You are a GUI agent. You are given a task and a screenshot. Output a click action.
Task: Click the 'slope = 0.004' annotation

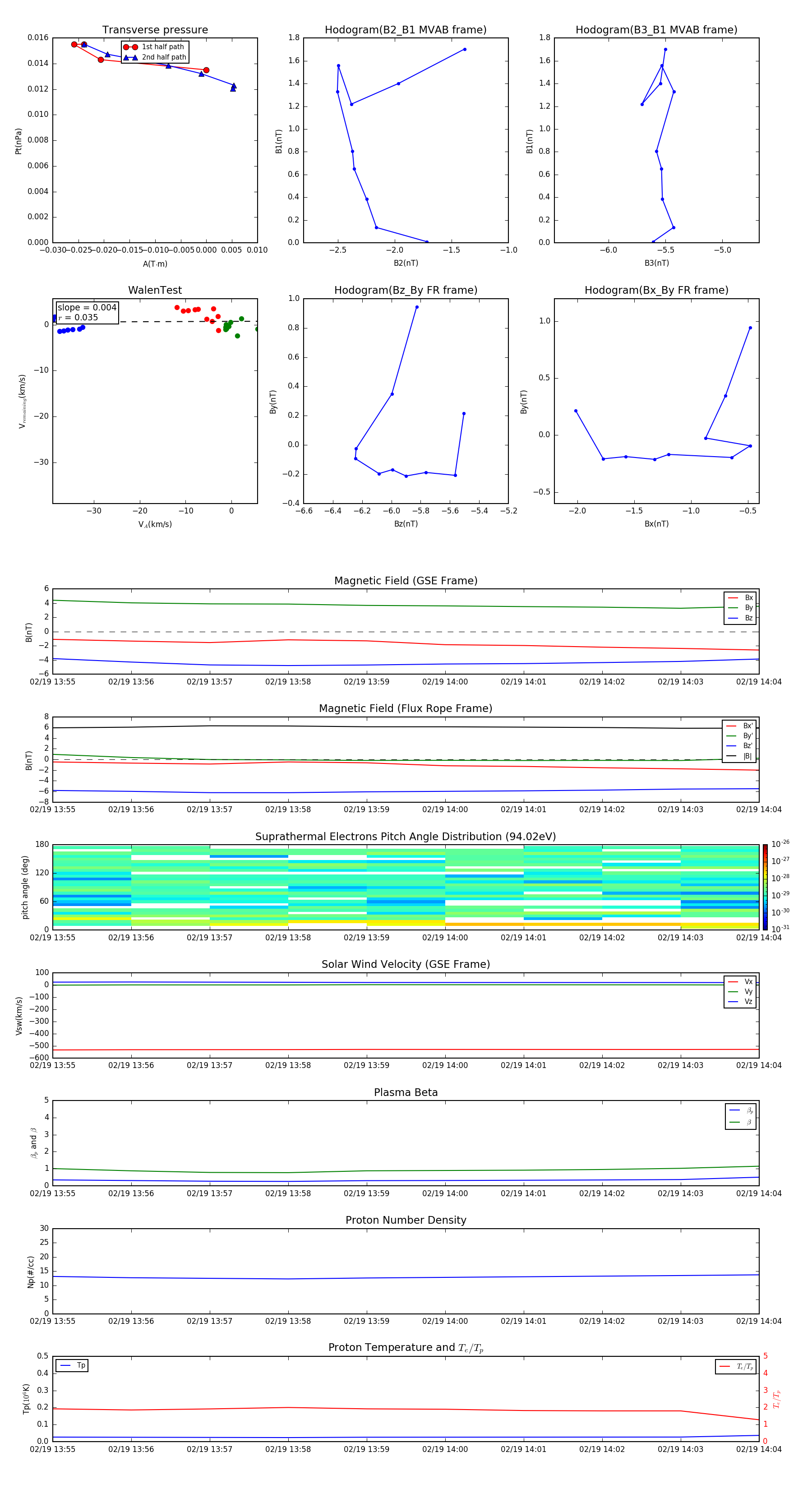tap(87, 308)
